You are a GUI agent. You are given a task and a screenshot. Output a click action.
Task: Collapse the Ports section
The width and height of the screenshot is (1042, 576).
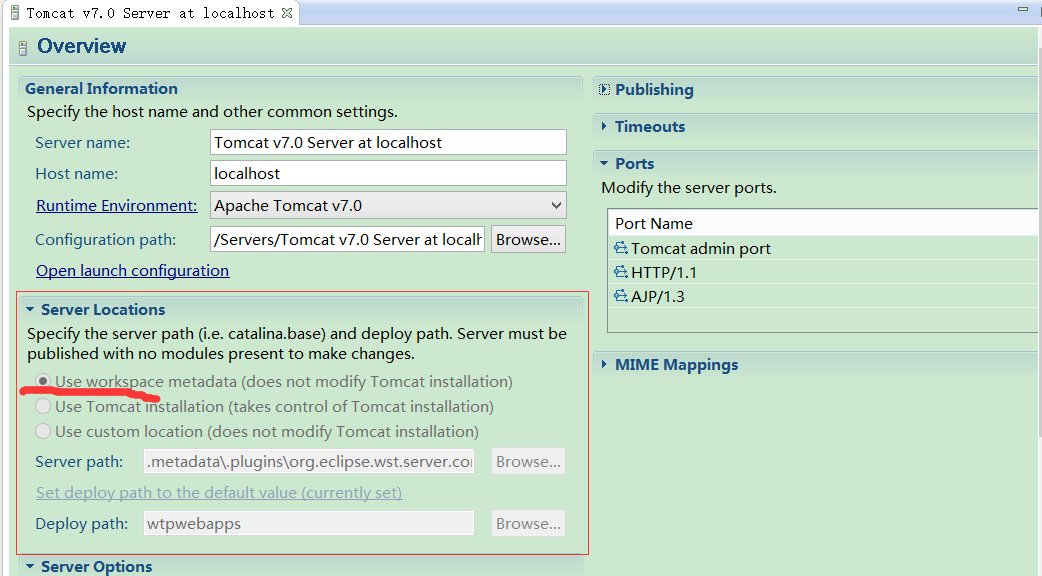click(x=603, y=163)
